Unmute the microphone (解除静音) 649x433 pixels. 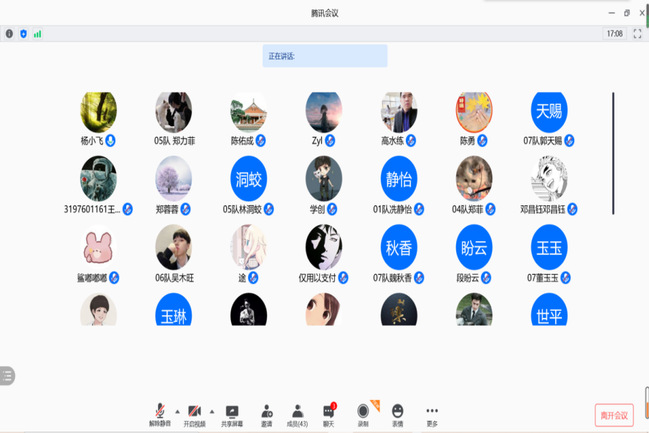tap(160, 412)
